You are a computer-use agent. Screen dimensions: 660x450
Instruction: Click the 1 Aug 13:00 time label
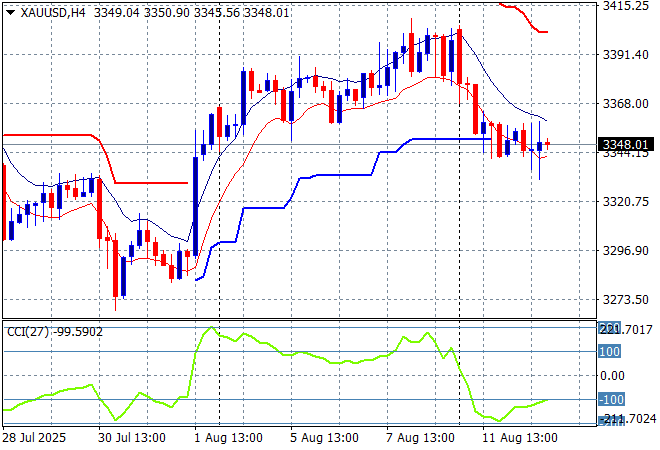(x=228, y=438)
